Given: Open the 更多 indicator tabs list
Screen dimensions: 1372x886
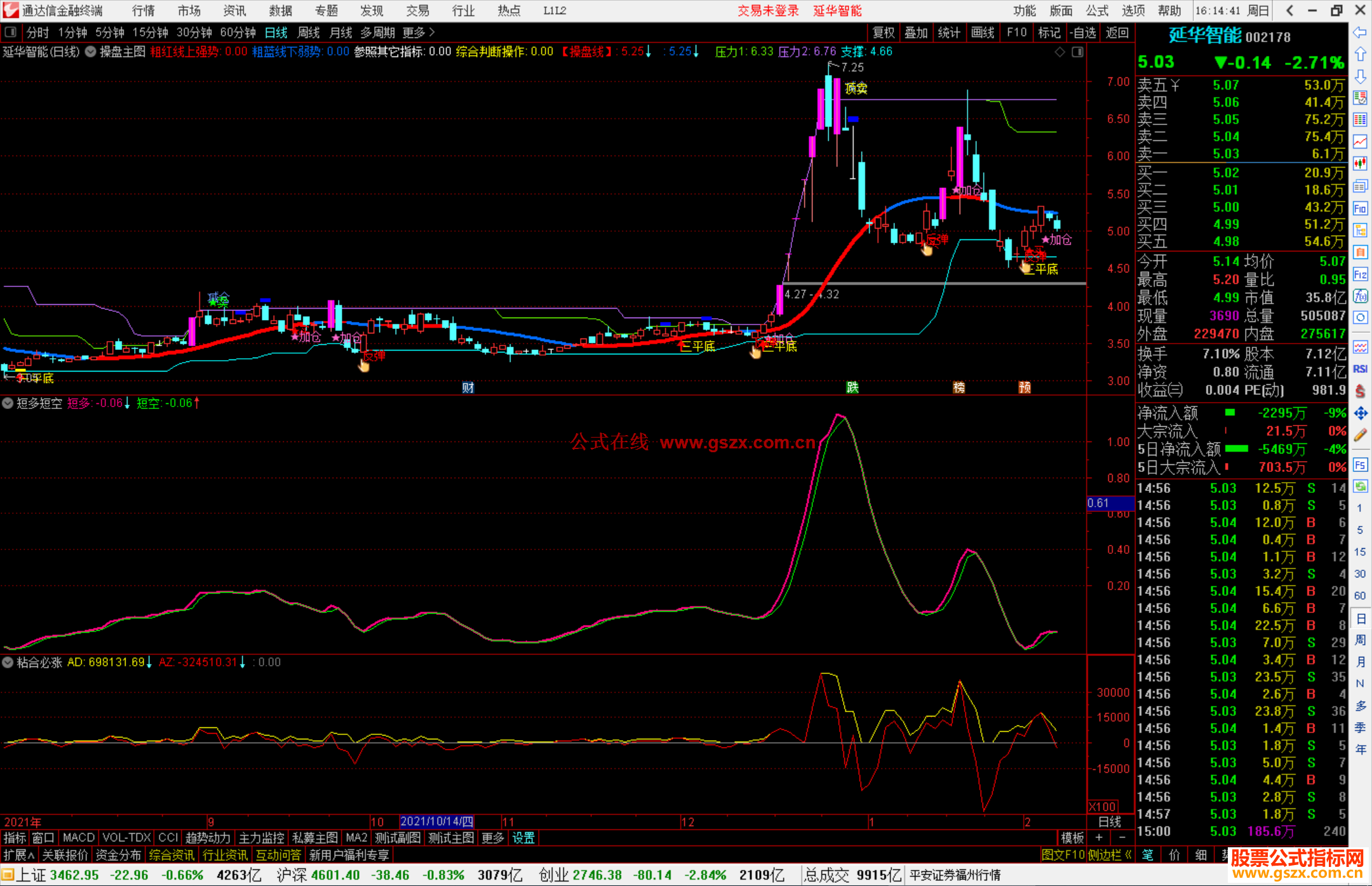Looking at the screenshot, I should point(493,838).
